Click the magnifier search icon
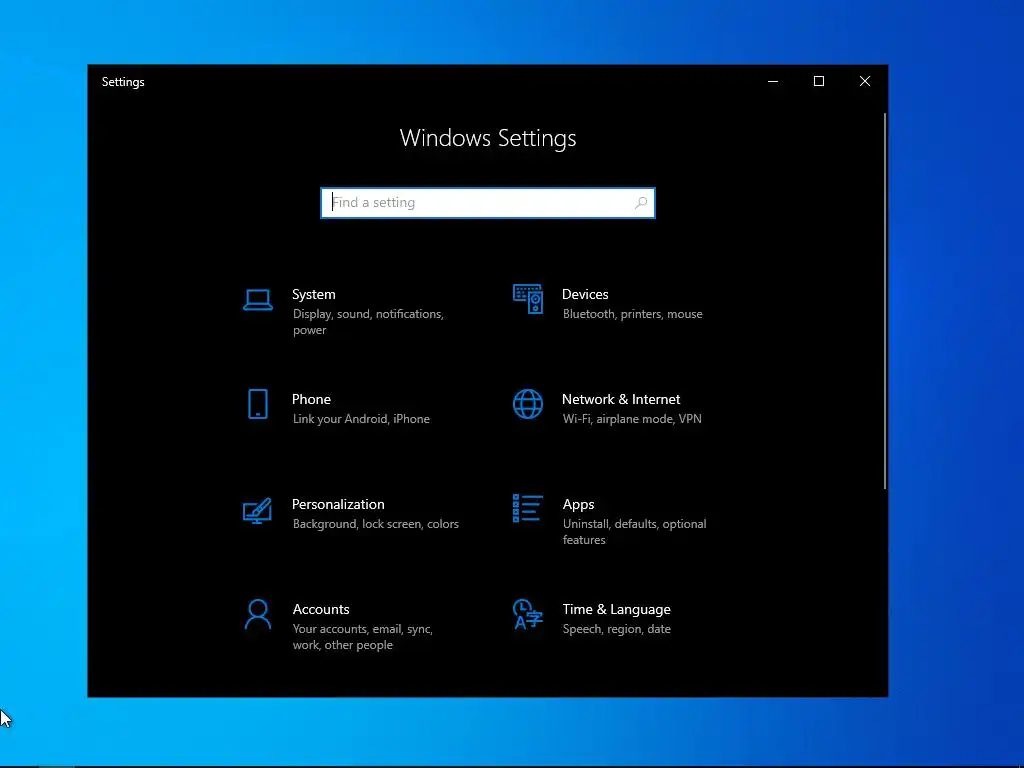Screen dimensions: 1024x768 coord(641,203)
